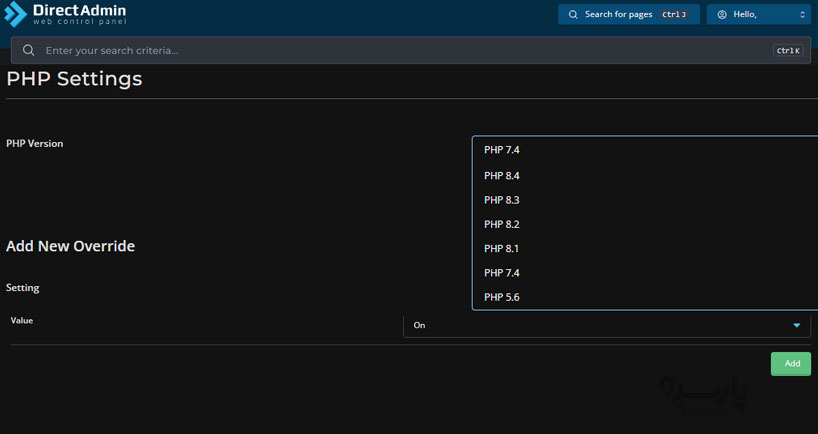Click the green Add button

point(791,364)
